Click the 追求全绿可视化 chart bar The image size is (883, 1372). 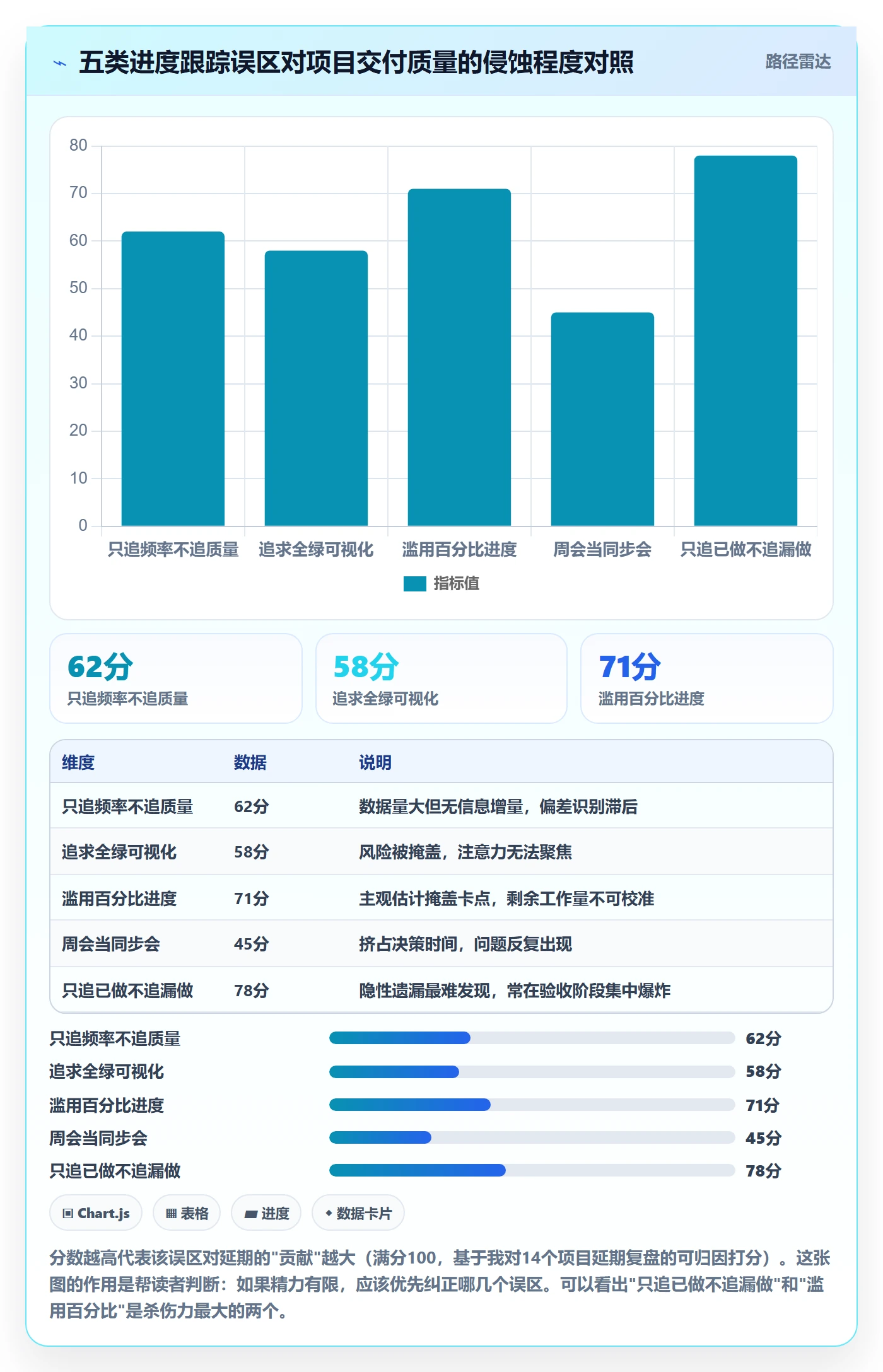(316, 388)
